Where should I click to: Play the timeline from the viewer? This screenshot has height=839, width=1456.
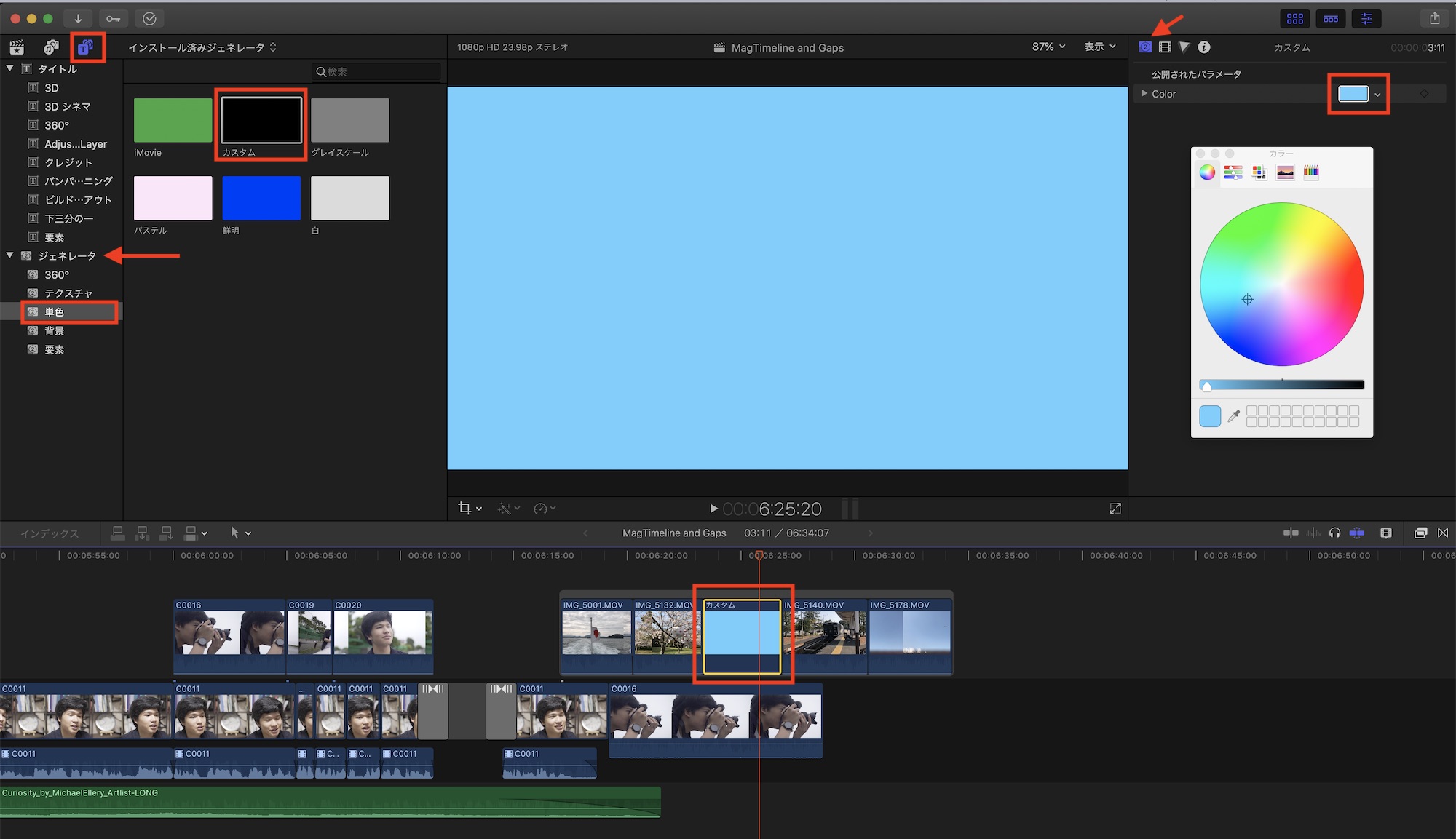click(713, 509)
